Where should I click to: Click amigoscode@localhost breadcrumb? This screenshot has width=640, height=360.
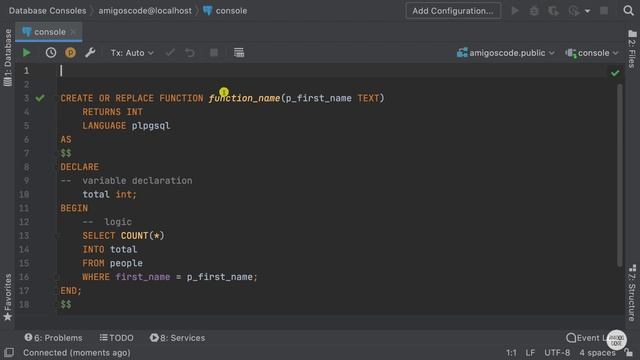click(145, 11)
